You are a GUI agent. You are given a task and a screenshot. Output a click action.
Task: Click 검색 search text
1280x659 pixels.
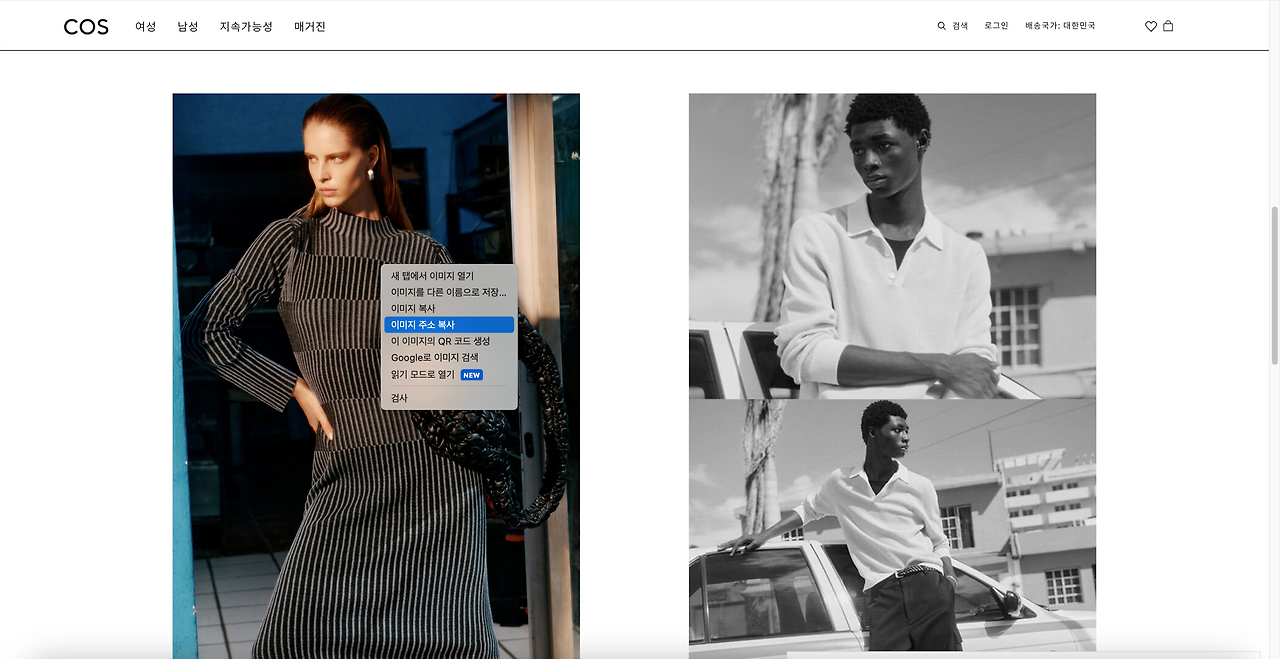pos(960,26)
